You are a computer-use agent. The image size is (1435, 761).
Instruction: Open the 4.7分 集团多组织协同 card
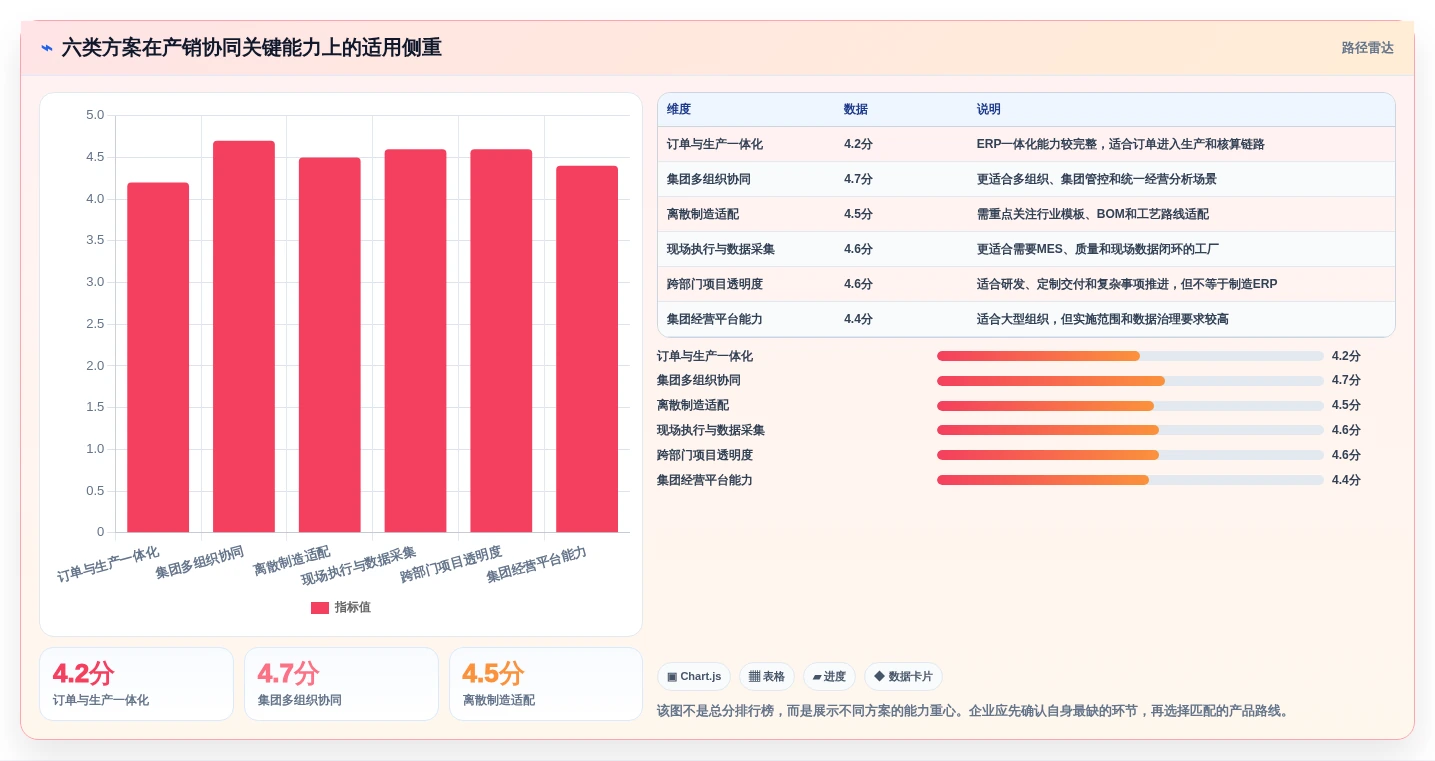pyautogui.click(x=341, y=684)
